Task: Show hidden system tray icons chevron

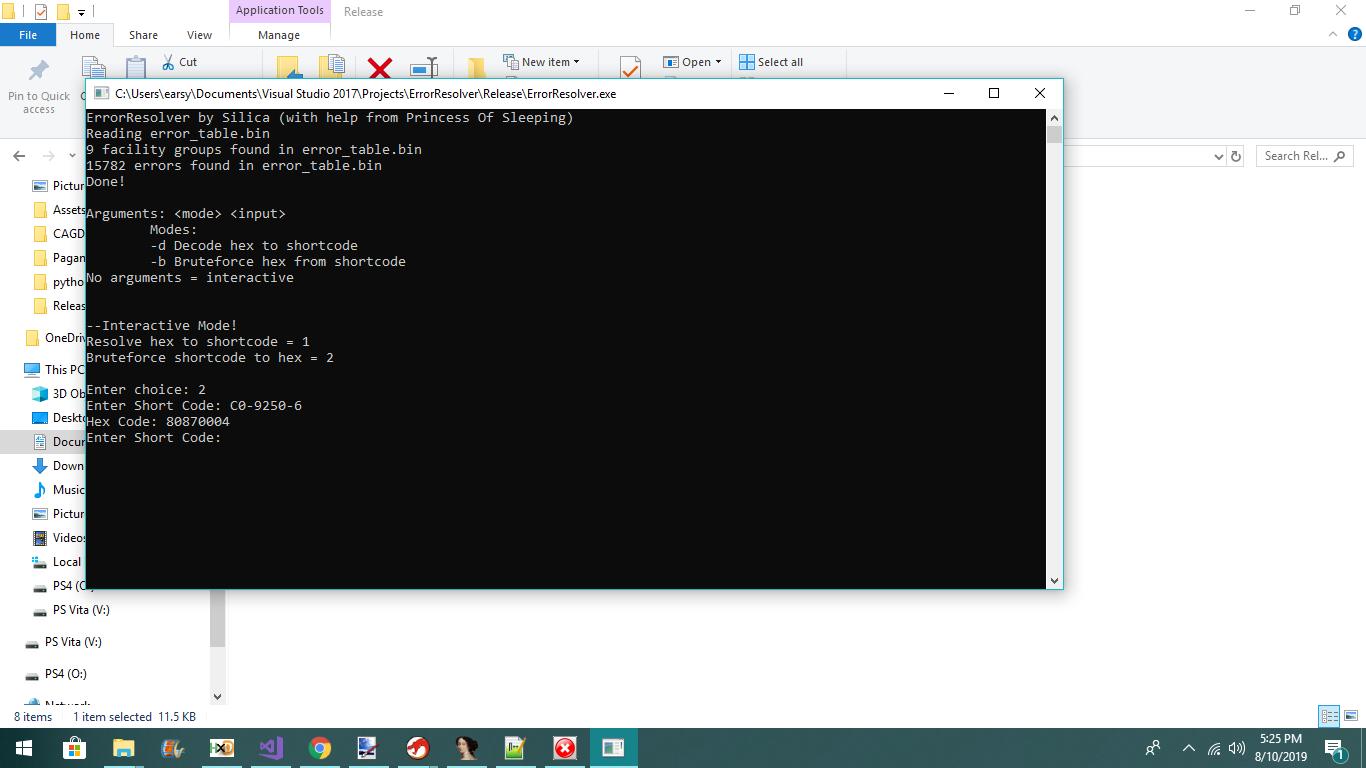Action: click(1189, 748)
